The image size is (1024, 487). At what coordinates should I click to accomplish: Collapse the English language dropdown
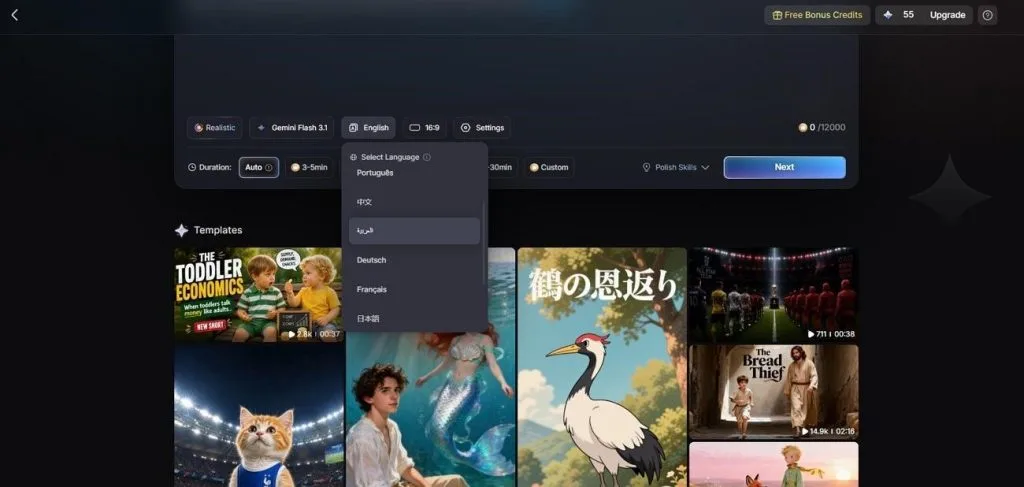click(x=368, y=128)
